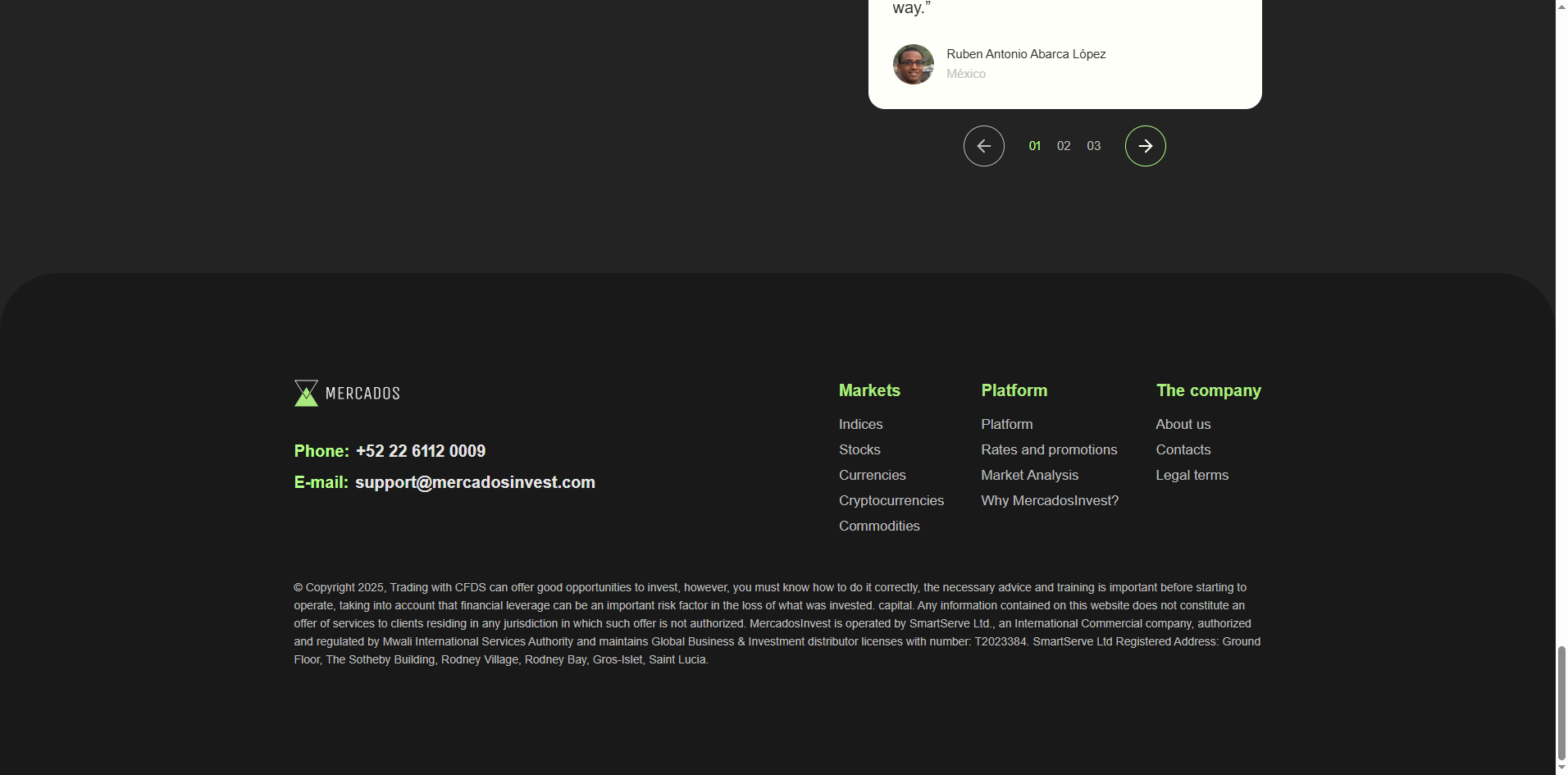Open the Legal terms link
The image size is (1568, 775).
[x=1192, y=475]
